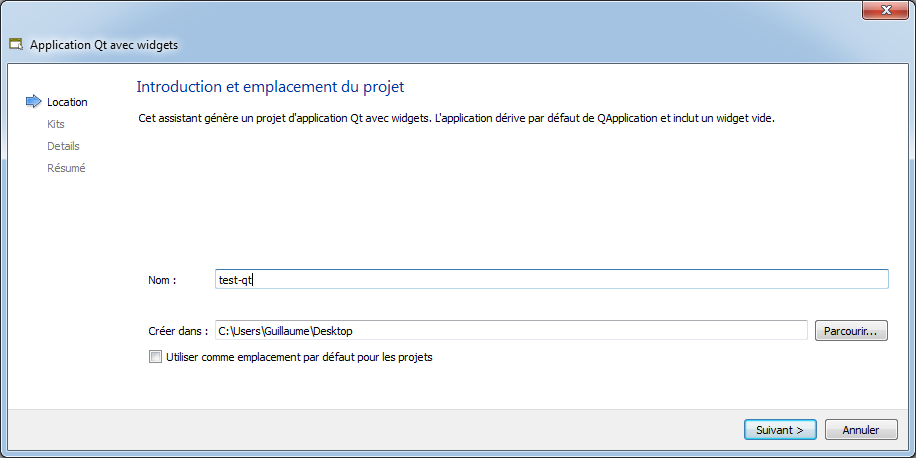Screen dimensions: 916x458
Task: Click the 'Application Qt avec widgets' window title
Action: (x=103, y=44)
